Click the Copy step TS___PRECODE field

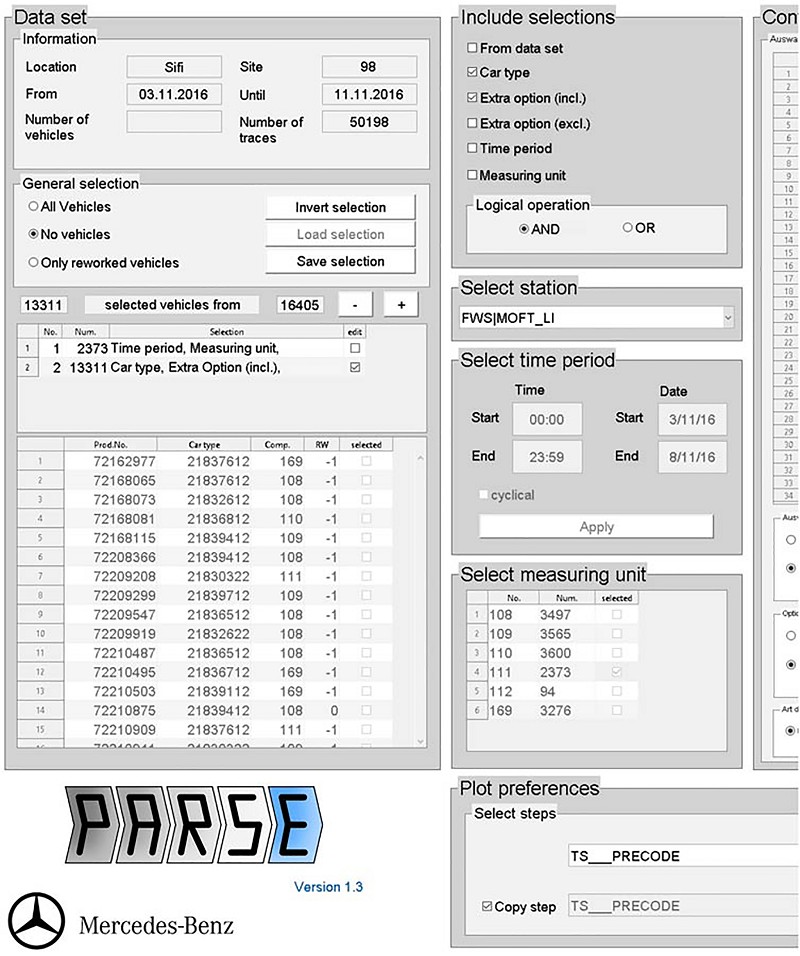coord(684,906)
